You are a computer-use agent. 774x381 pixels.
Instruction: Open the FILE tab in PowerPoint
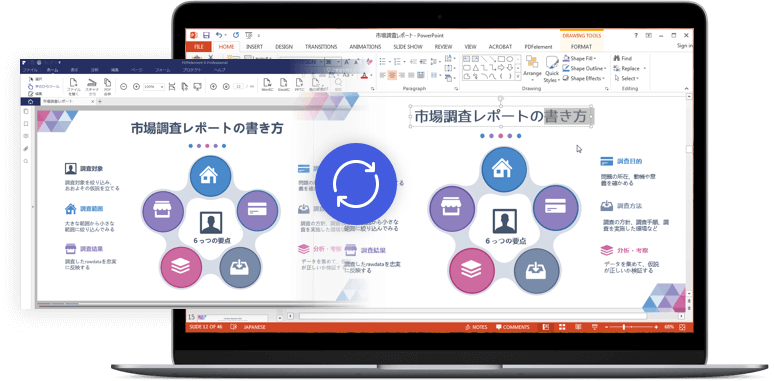point(199,47)
